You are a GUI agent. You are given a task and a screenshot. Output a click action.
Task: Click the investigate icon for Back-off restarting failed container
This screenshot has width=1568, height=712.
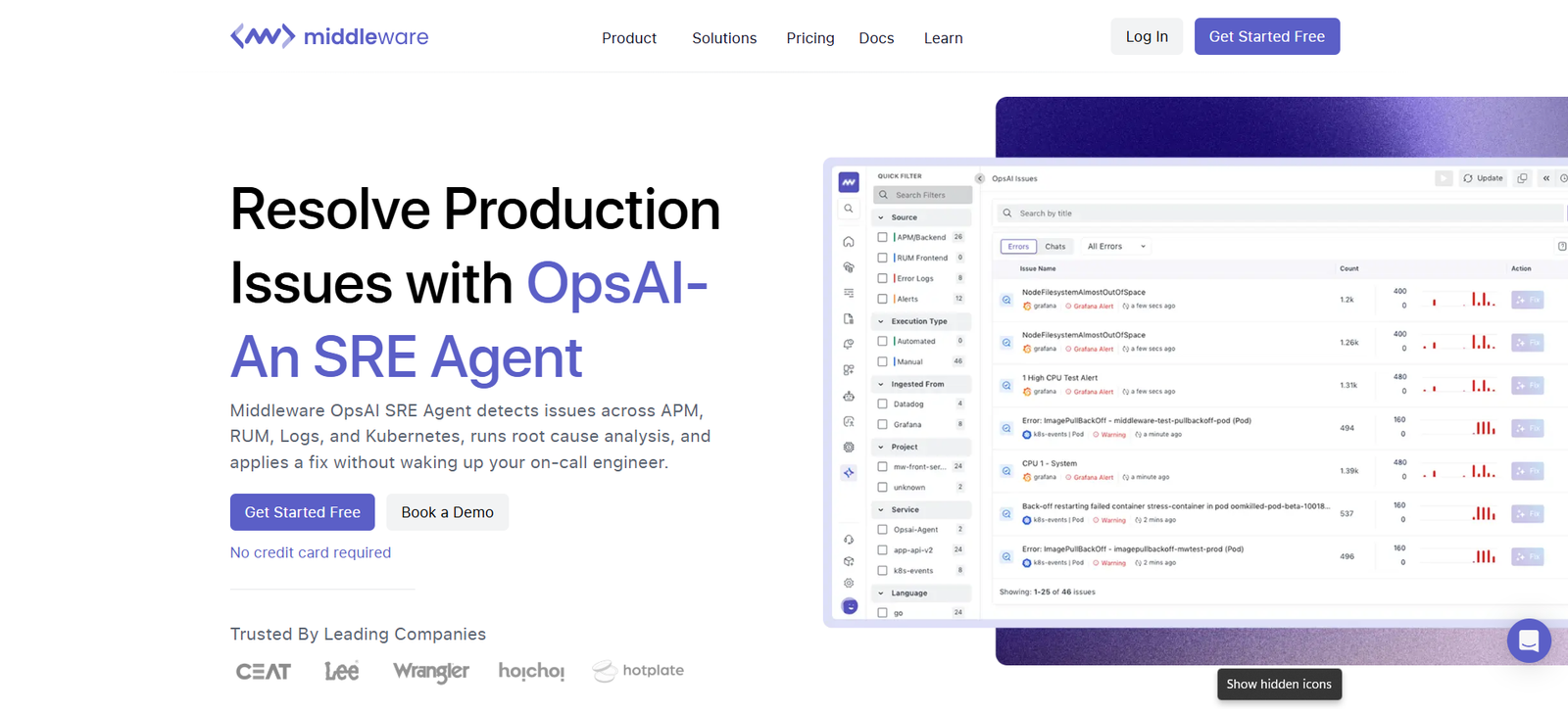pyautogui.click(x=1006, y=513)
